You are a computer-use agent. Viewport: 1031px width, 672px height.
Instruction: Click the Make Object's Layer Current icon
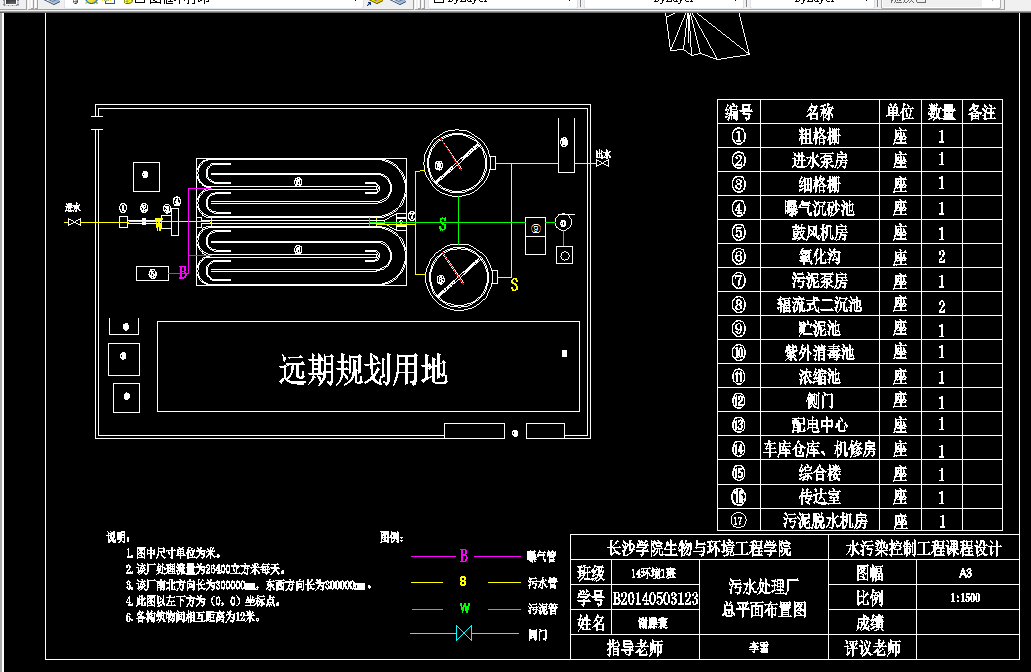pyautogui.click(x=374, y=4)
